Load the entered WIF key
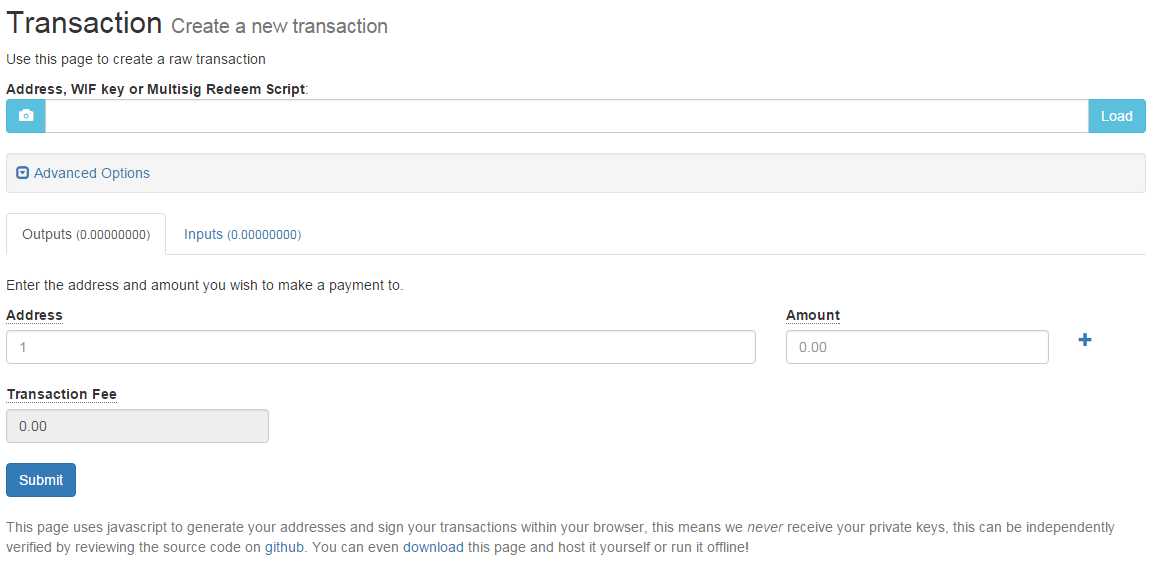The height and width of the screenshot is (583, 1155). [1116, 116]
